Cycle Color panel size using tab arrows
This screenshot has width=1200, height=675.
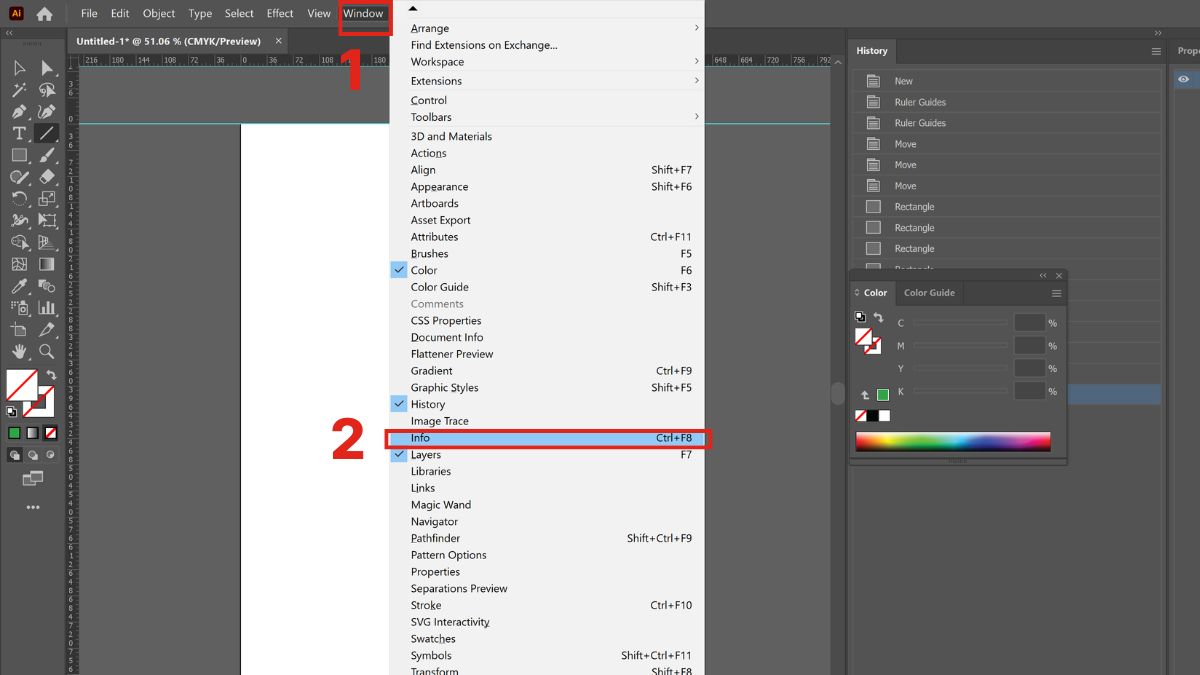pyautogui.click(x=857, y=293)
